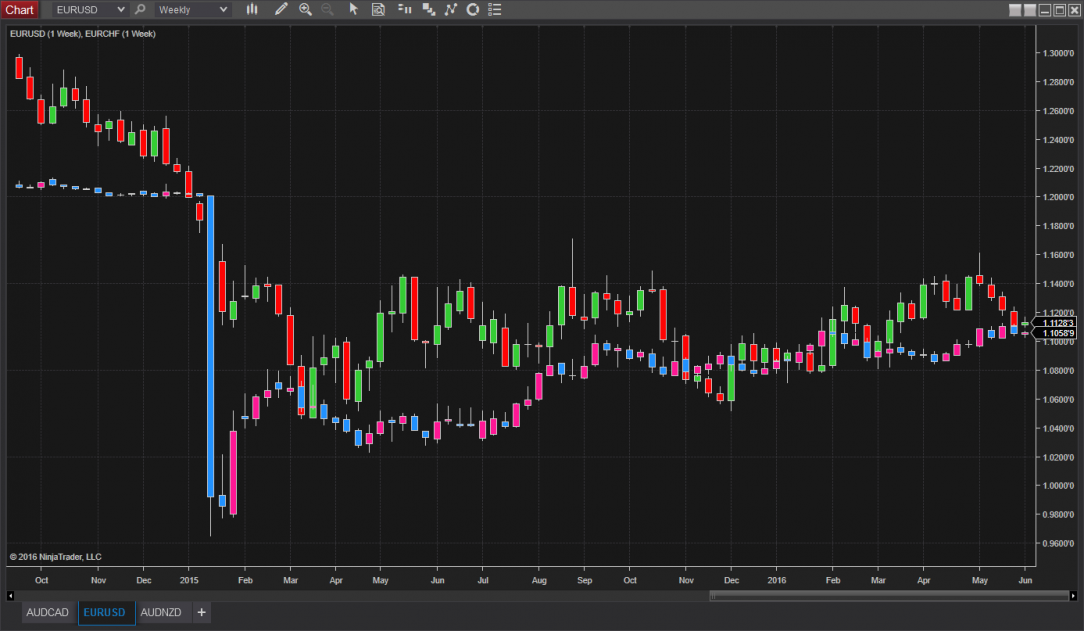The image size is (1084, 631).
Task: Open the chart properties list icon
Action: 494,10
